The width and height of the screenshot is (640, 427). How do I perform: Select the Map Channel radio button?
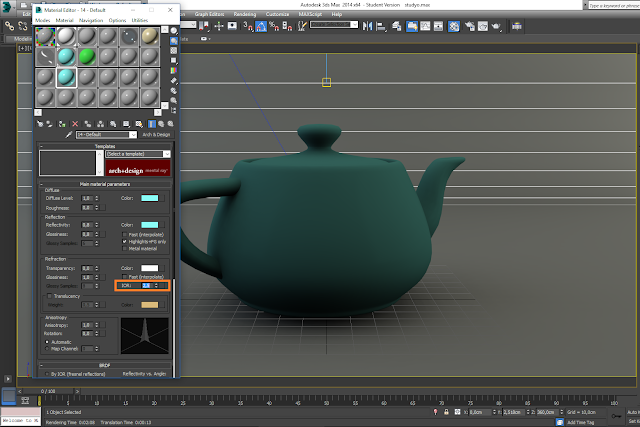(49, 347)
